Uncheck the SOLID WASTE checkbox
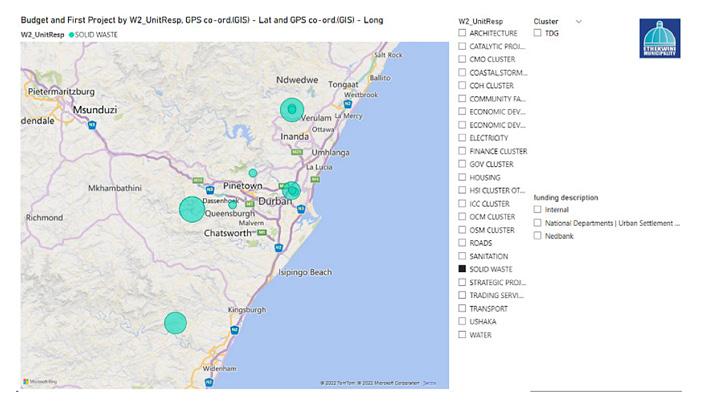Image resolution: width=723 pixels, height=402 pixels. [462, 269]
